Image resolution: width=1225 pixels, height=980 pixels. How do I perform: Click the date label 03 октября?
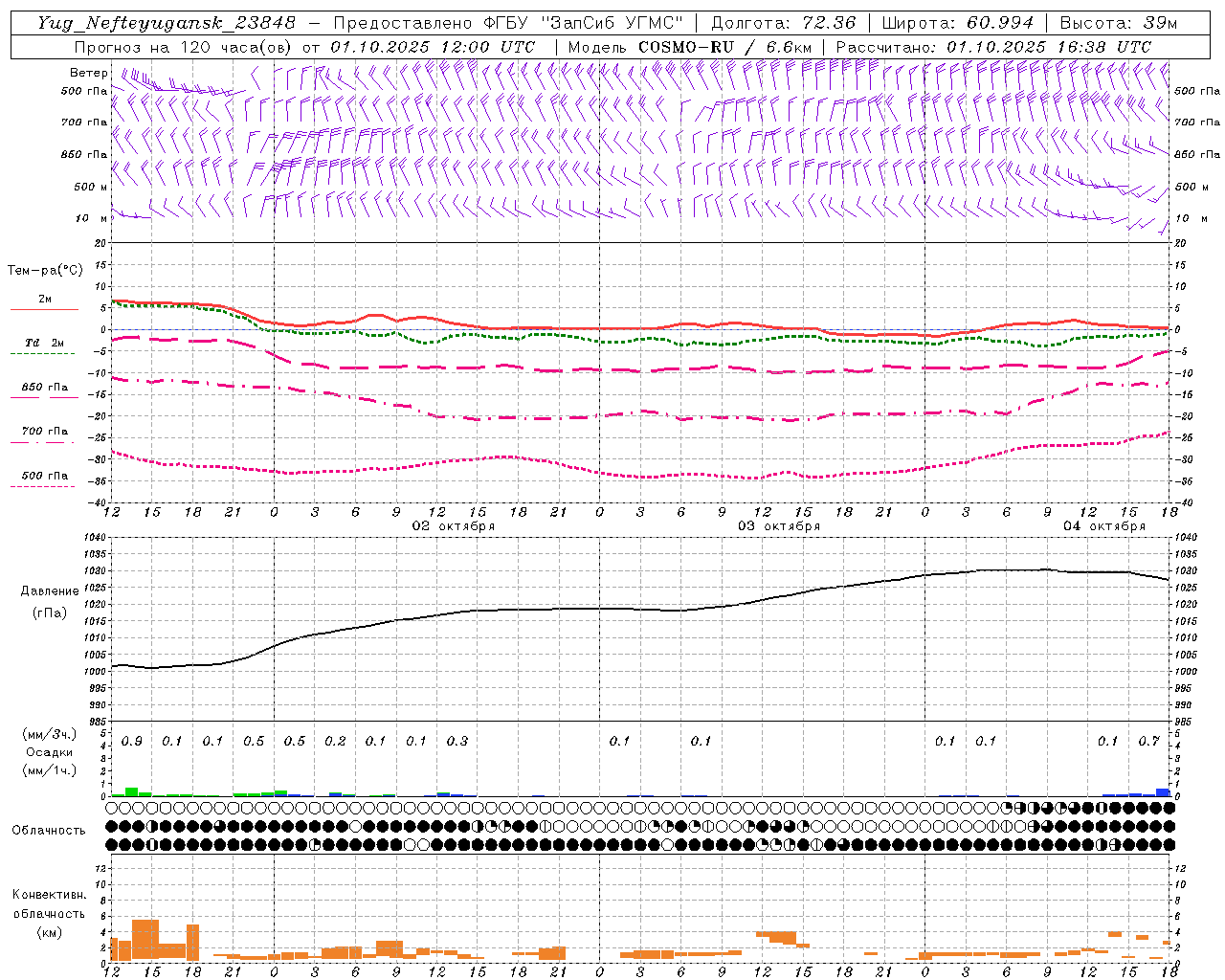(779, 526)
